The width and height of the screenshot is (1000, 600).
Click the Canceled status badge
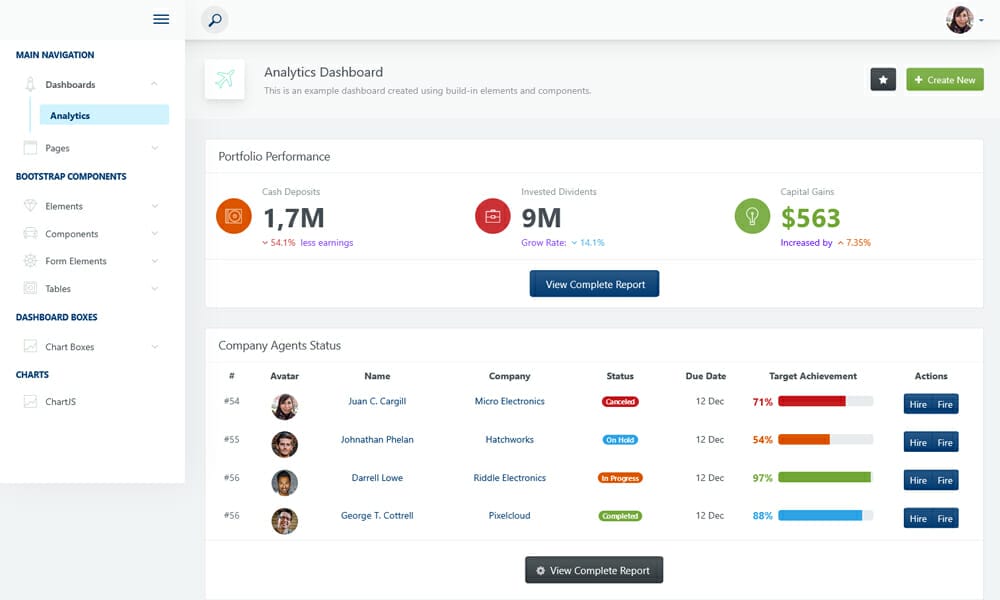point(619,402)
